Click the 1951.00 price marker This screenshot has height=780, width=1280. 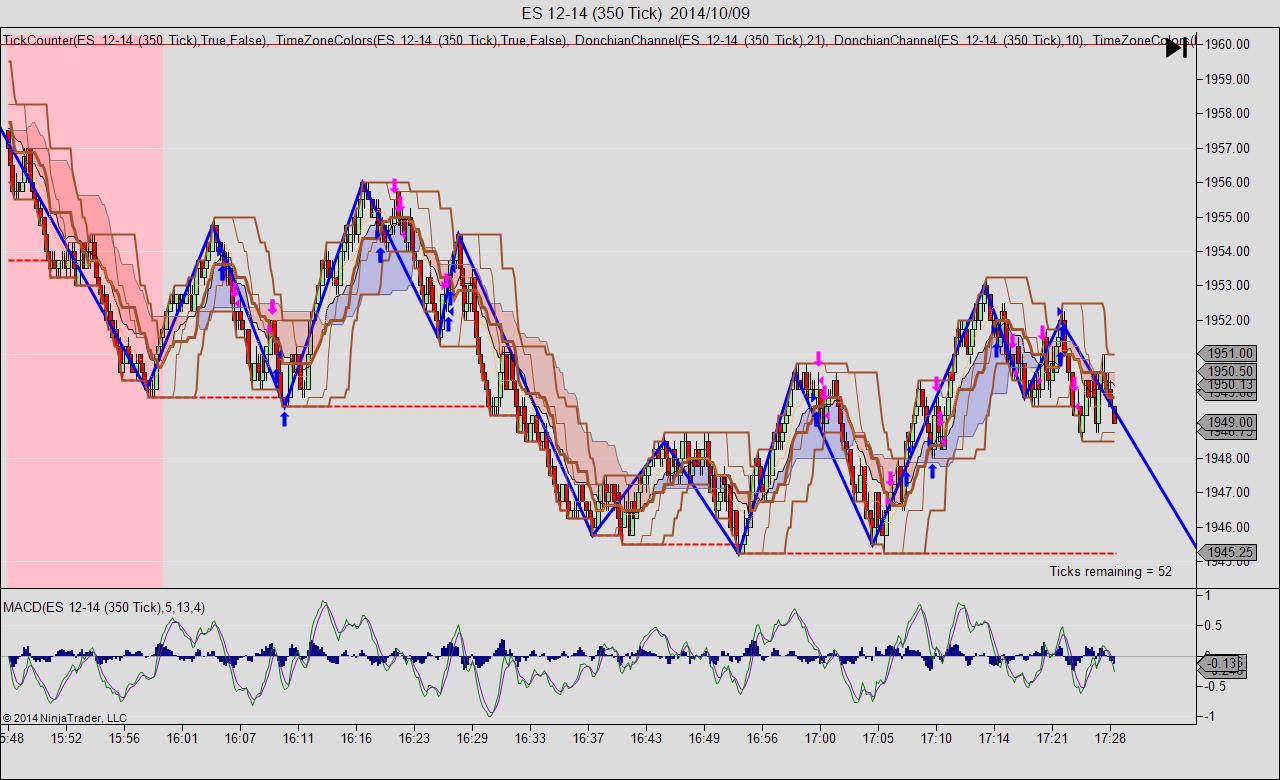1230,353
